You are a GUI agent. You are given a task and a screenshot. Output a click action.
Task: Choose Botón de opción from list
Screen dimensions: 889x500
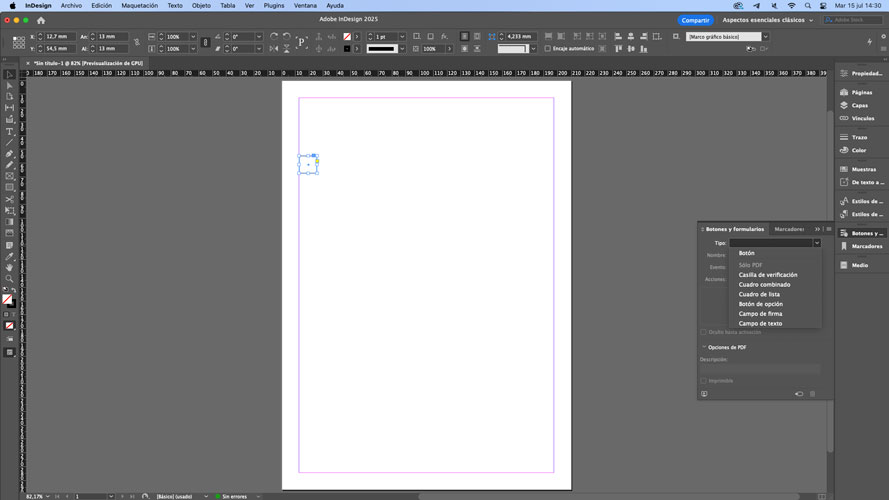coord(760,304)
